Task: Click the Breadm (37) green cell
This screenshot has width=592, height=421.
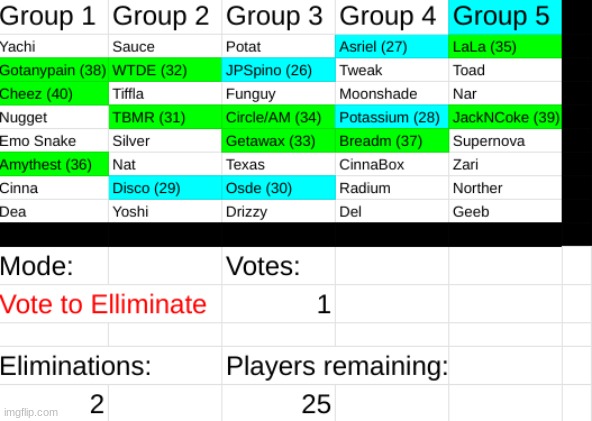Action: coord(392,141)
